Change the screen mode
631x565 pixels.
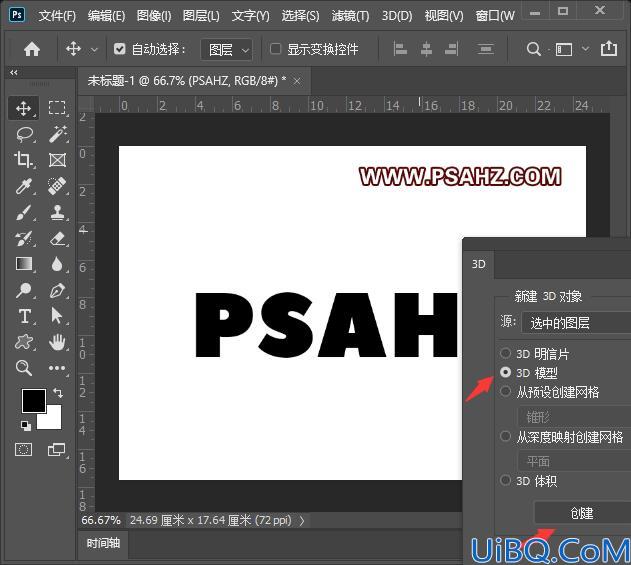tap(56, 449)
